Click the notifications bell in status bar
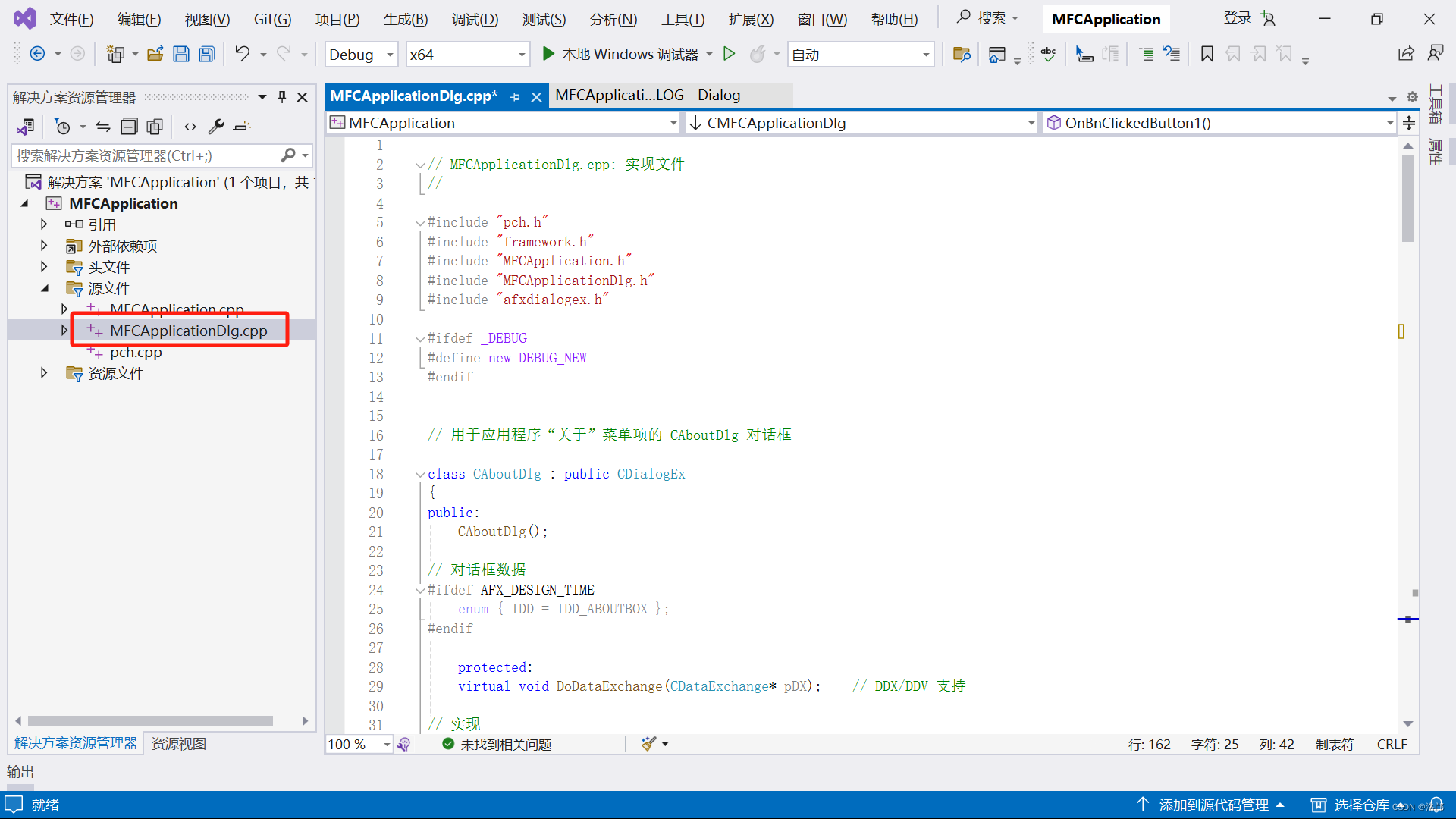Image resolution: width=1456 pixels, height=819 pixels. [1436, 805]
